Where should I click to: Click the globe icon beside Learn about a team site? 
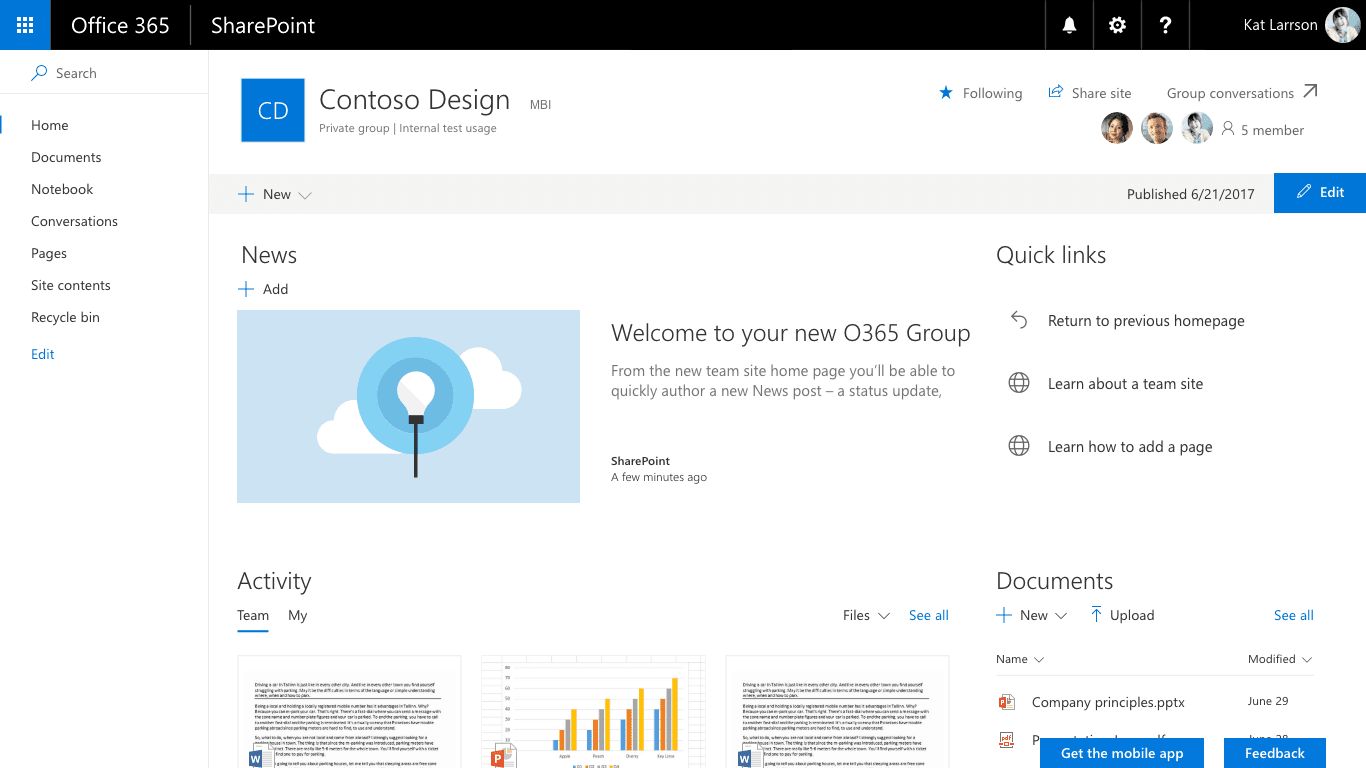point(1019,383)
